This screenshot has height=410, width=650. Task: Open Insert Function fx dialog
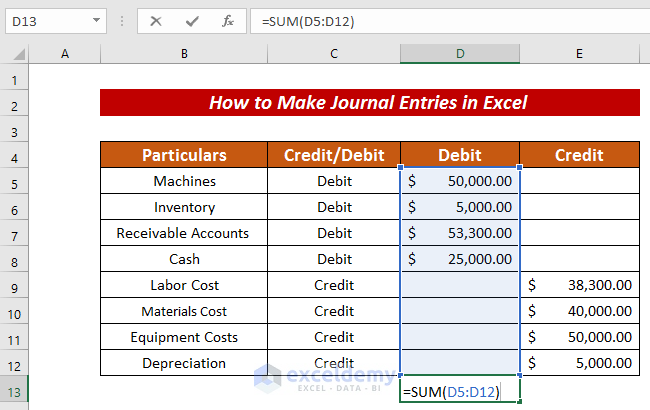coord(228,21)
